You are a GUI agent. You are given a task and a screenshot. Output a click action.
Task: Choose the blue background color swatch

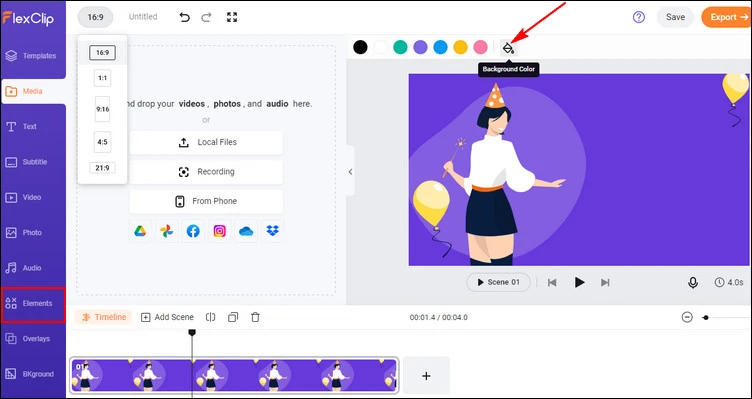coord(440,47)
